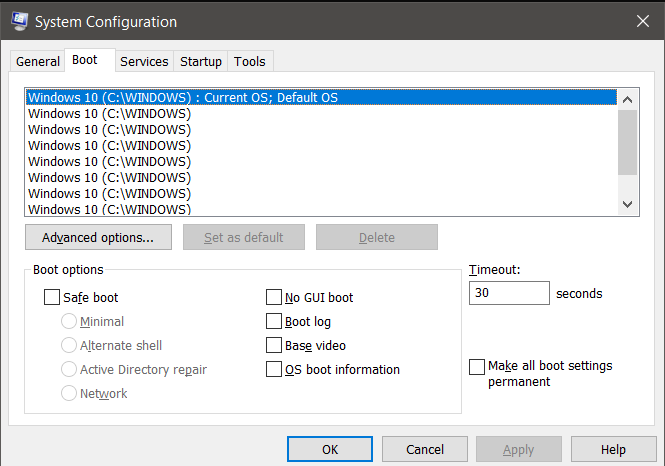Open the Tools tab
Viewport: 665px width, 466px height.
click(250, 61)
